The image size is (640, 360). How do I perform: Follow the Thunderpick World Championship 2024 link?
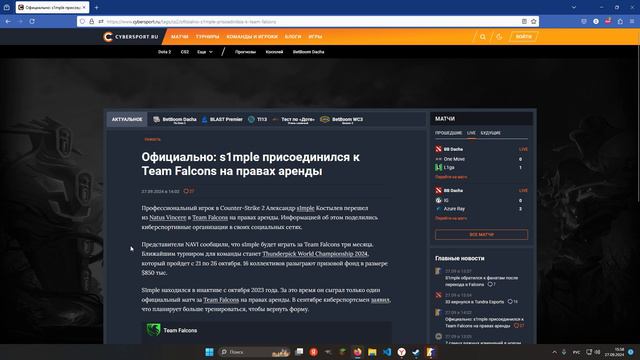(315, 254)
